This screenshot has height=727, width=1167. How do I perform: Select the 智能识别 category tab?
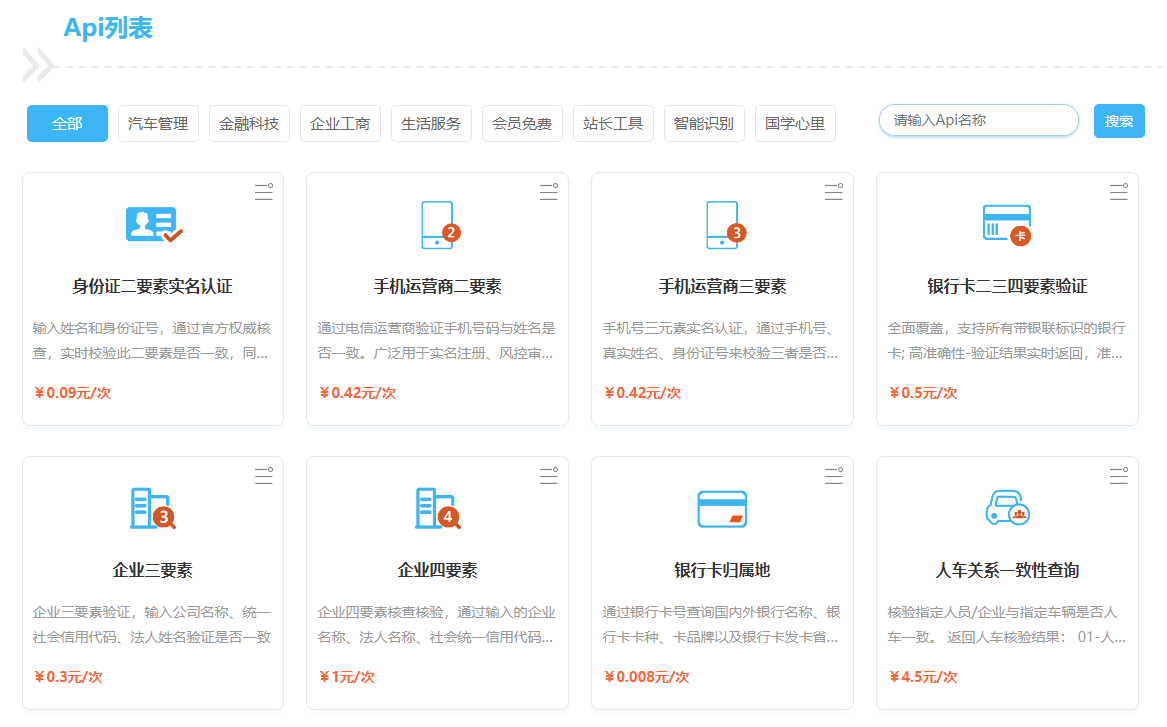coord(704,124)
